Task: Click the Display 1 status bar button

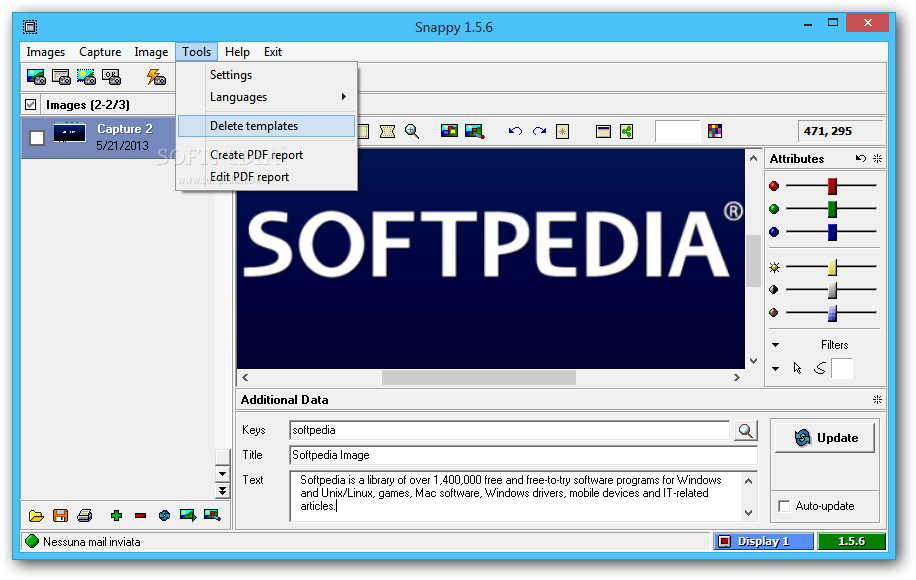Action: click(x=763, y=541)
